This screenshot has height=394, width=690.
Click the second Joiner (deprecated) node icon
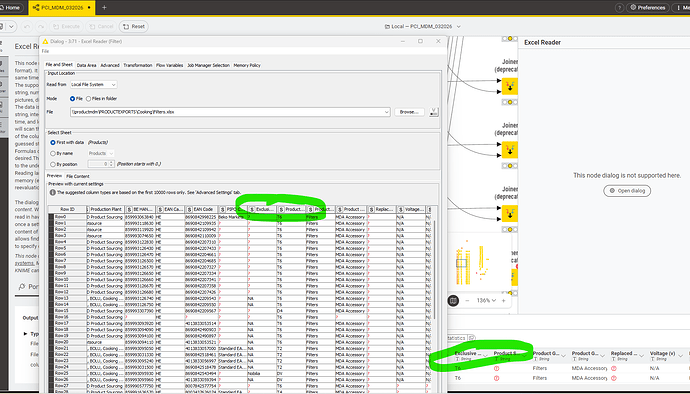pyautogui.click(x=510, y=150)
